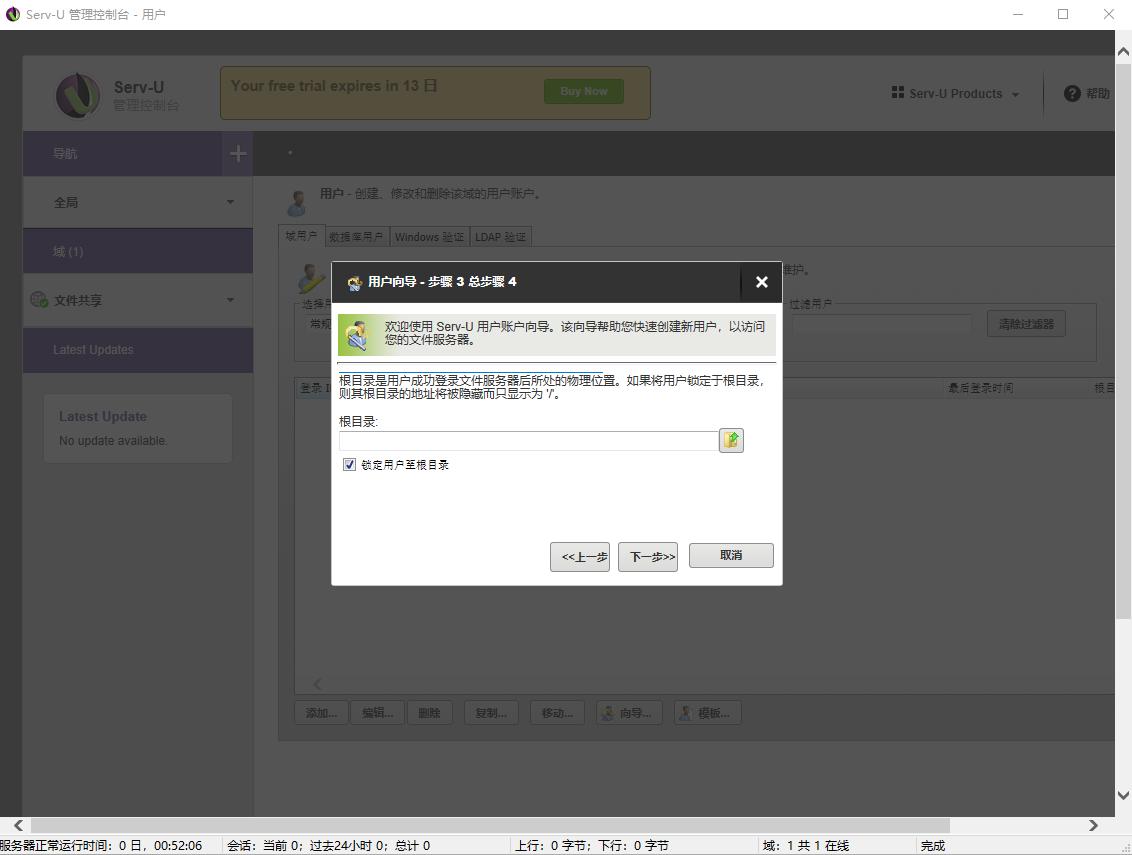Click the user avatar icon near heading
The image size is (1132, 855).
(x=297, y=201)
